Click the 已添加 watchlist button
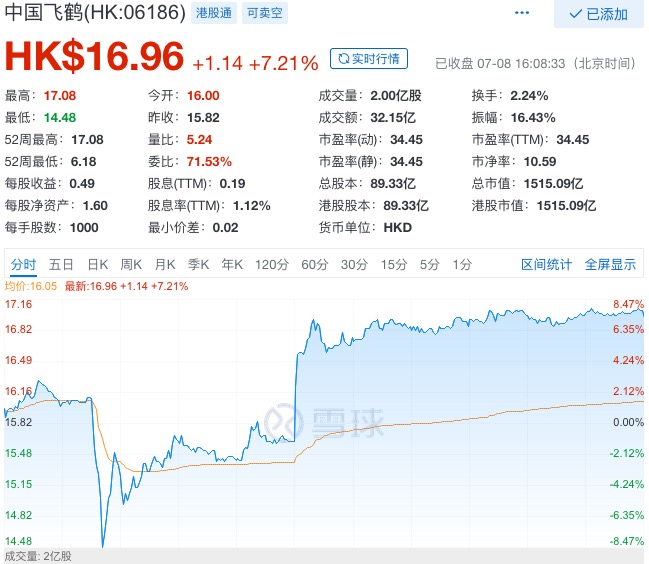Screen dimensions: 649x564 click(x=598, y=14)
